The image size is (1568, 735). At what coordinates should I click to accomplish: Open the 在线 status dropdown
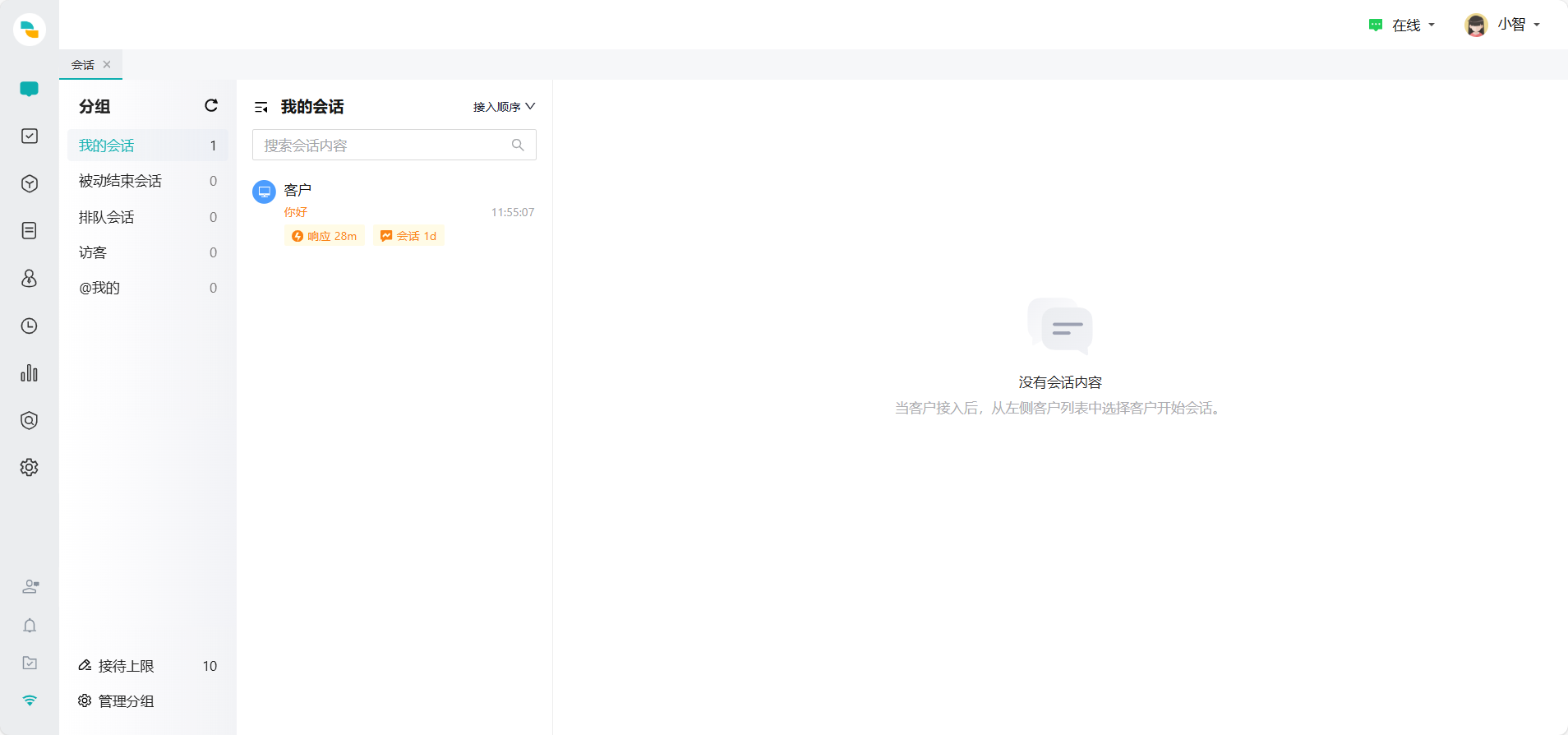click(x=1402, y=25)
